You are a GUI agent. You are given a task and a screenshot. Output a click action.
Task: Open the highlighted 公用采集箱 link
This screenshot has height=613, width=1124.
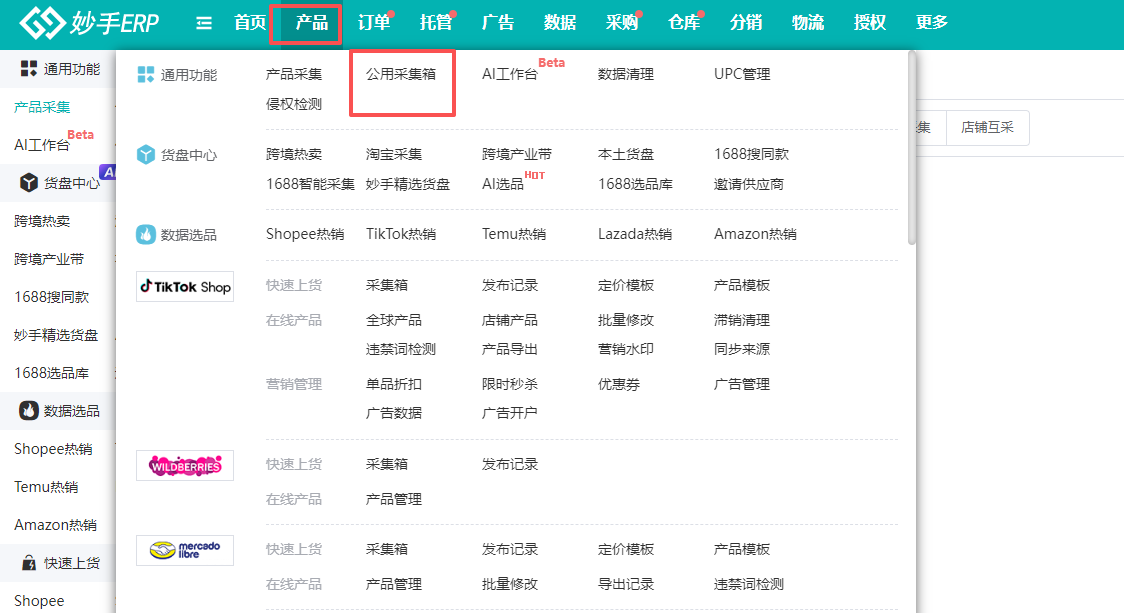point(402,73)
